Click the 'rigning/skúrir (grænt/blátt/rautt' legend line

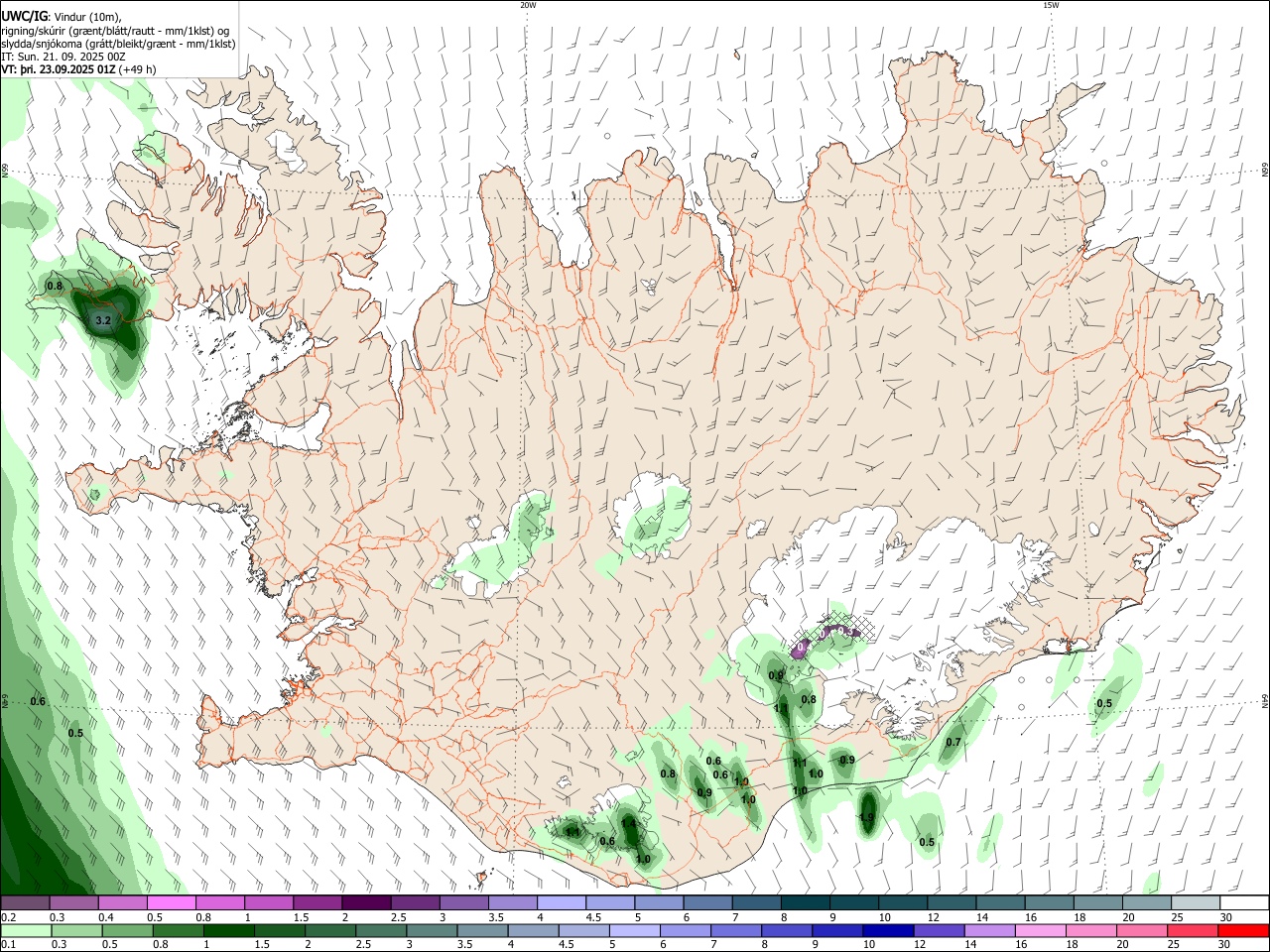115,31
